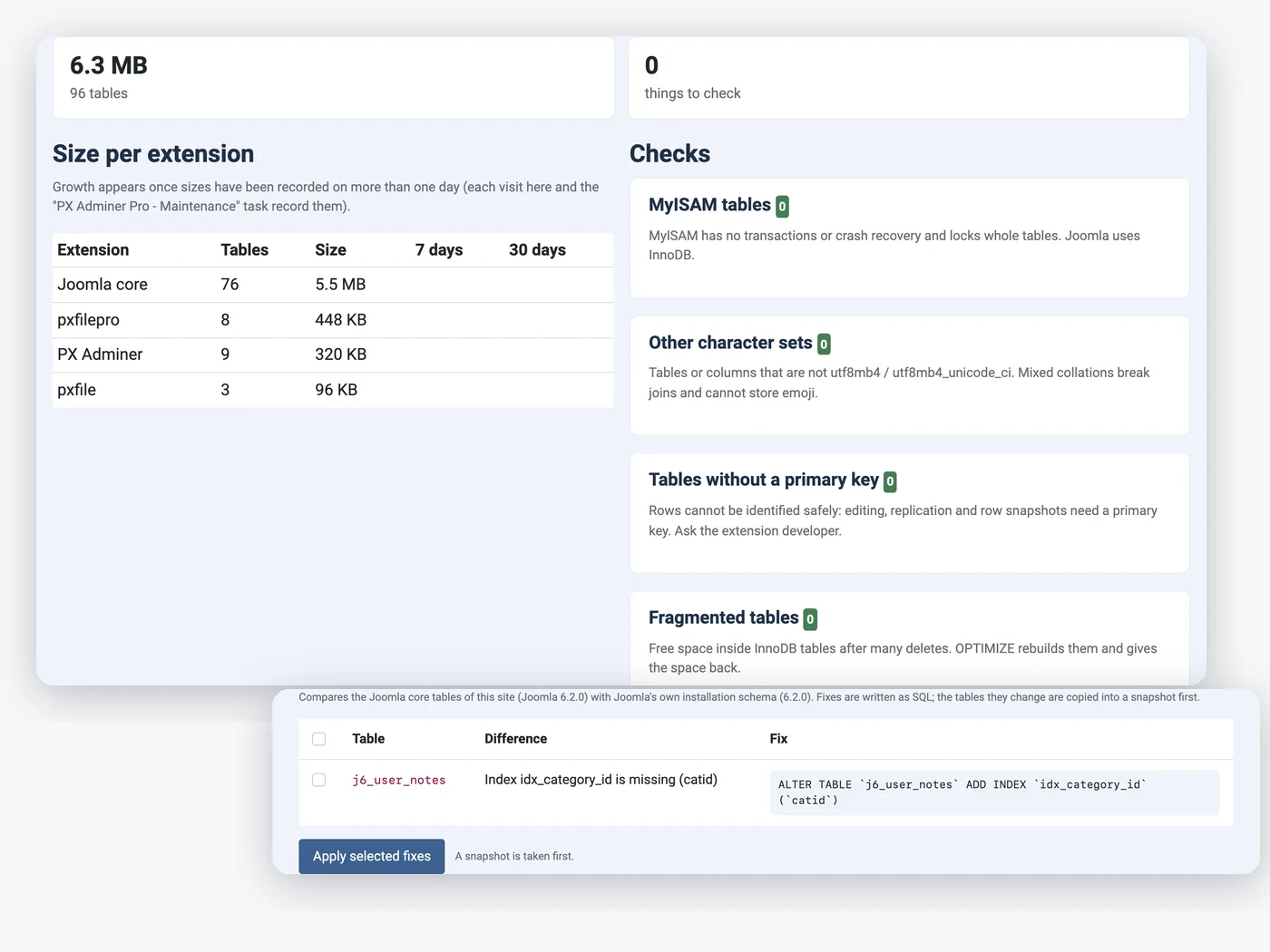
Task: Click the 320 KB size value
Action: tap(341, 355)
